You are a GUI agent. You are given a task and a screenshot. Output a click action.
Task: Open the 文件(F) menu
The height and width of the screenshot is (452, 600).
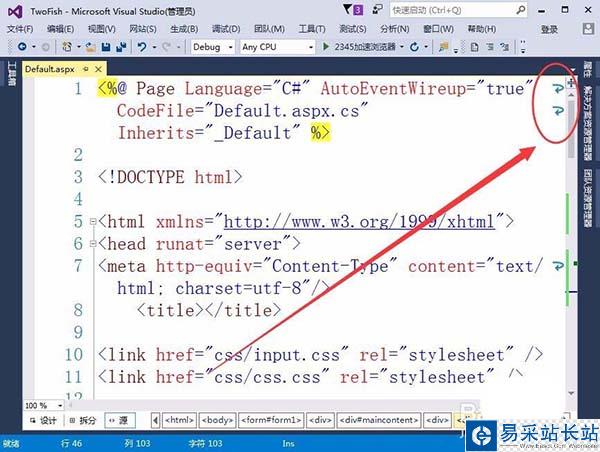20,29
